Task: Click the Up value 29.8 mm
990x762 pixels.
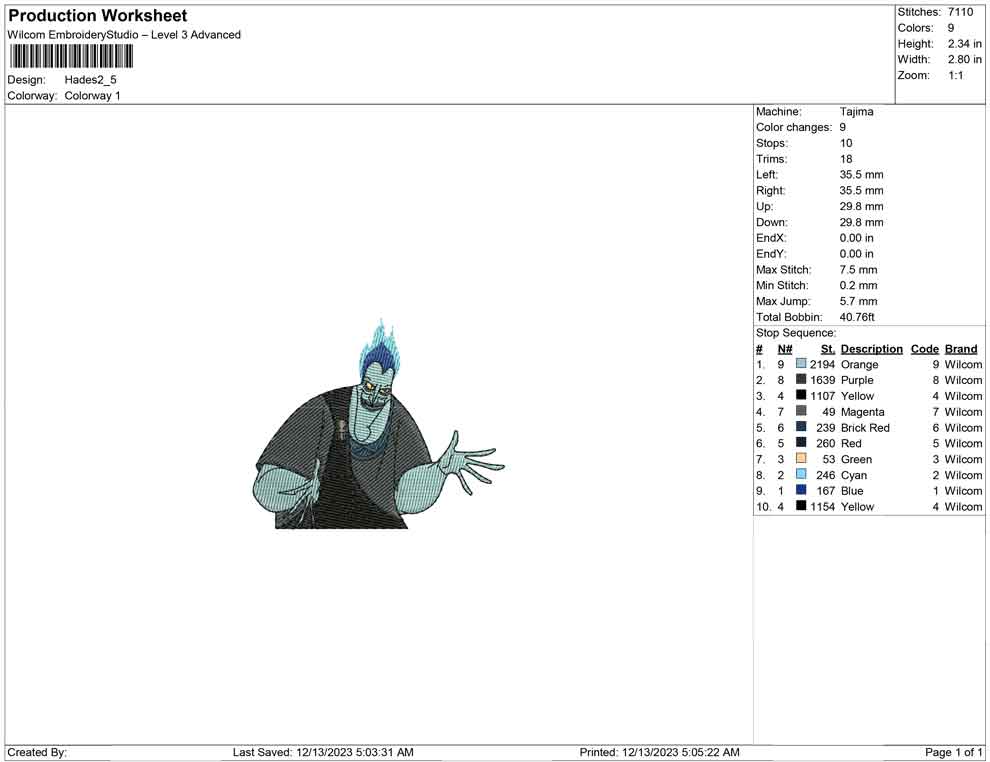Action: (x=861, y=206)
